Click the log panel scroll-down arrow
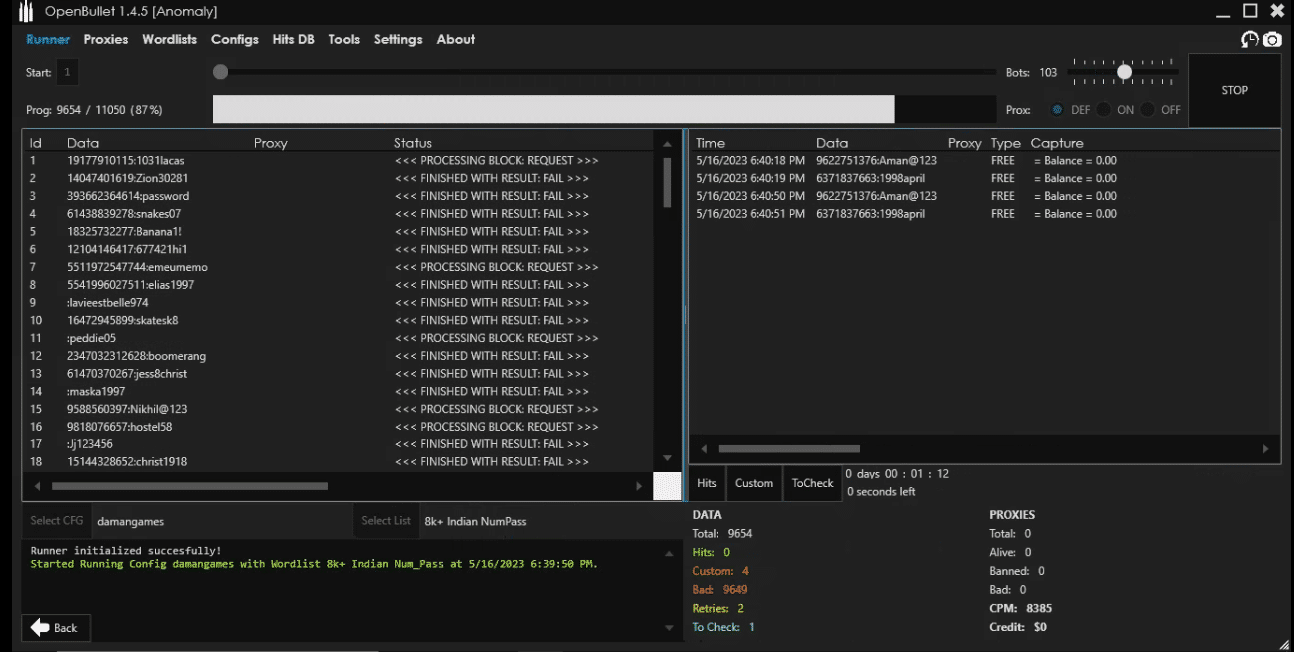This screenshot has width=1294, height=652. (669, 628)
